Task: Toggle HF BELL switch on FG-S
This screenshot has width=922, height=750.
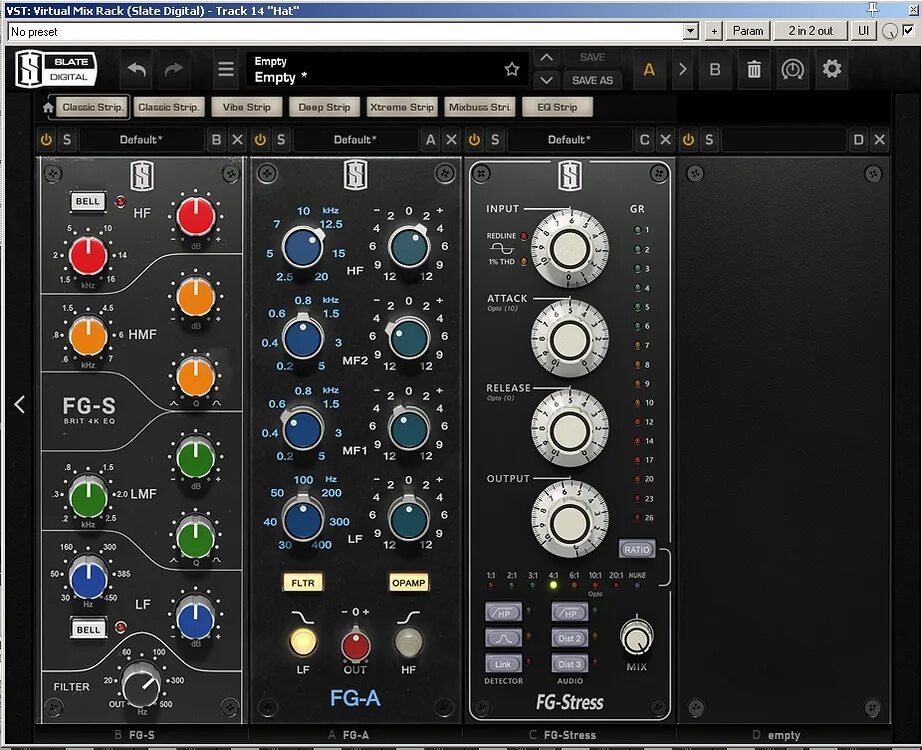Action: pos(88,201)
